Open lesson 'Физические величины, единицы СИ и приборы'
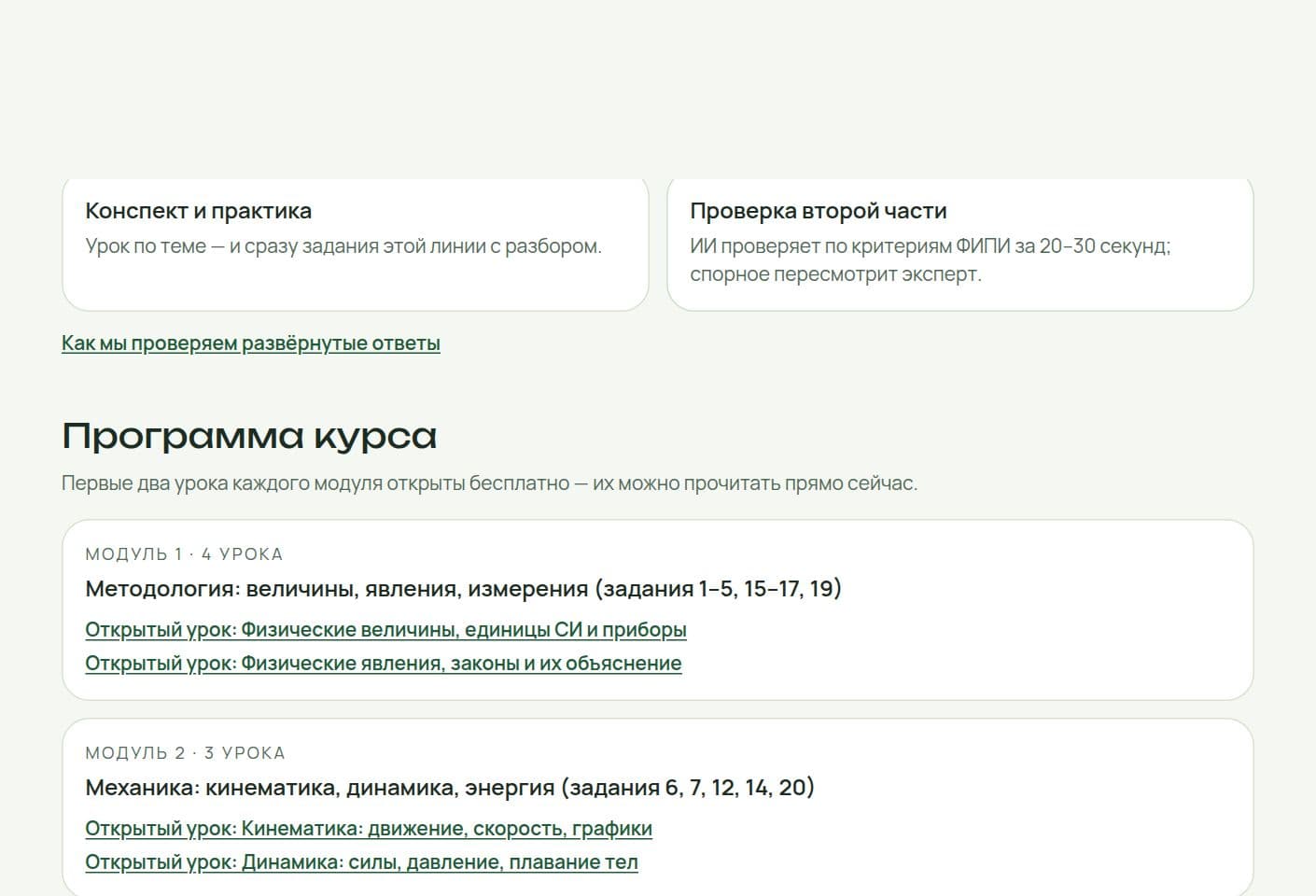Viewport: 1316px width, 896px height. pos(385,630)
